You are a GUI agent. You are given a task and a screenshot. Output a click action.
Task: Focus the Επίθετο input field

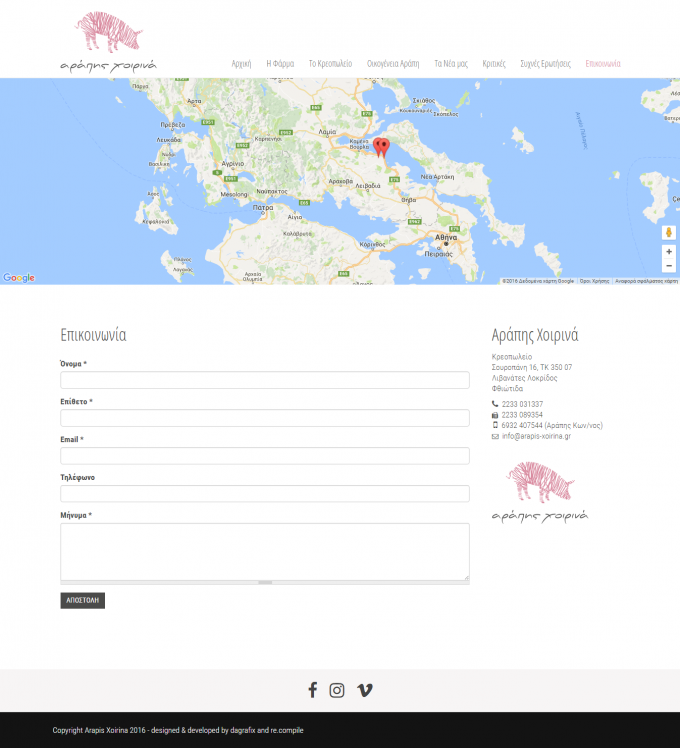(265, 418)
